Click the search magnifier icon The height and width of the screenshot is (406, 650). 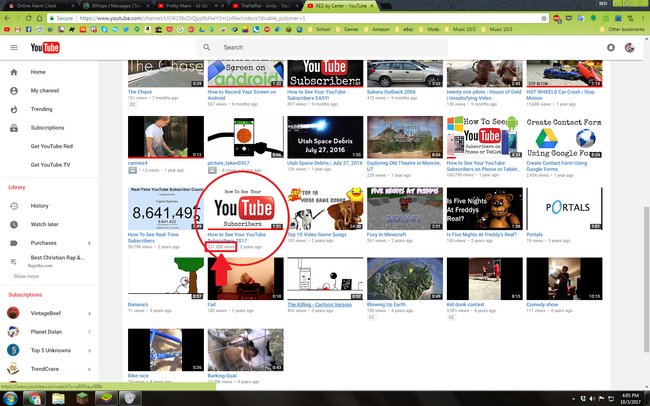[206, 48]
